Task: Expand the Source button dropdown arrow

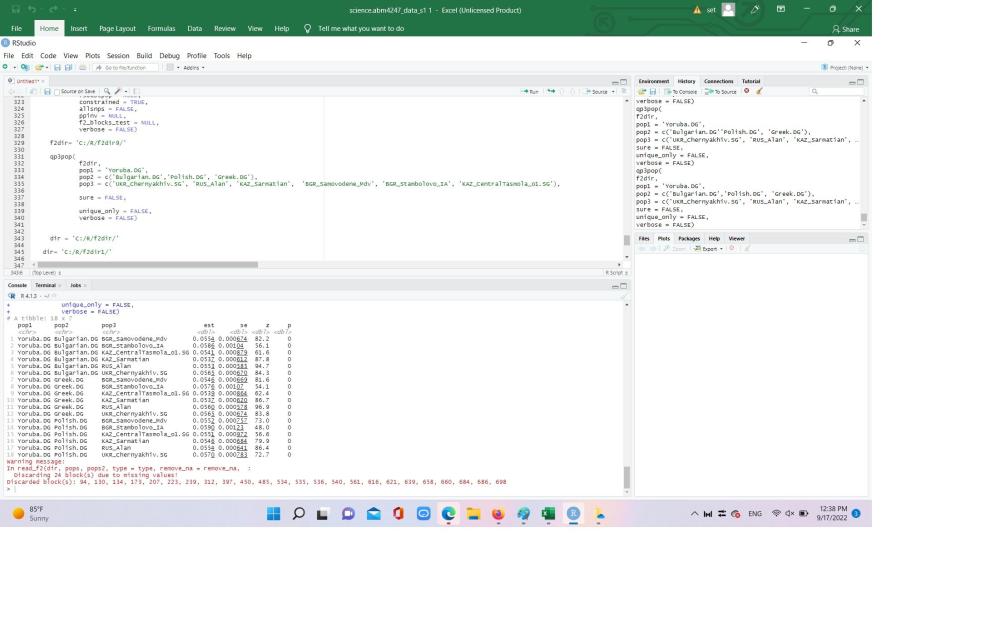Action: point(611,91)
